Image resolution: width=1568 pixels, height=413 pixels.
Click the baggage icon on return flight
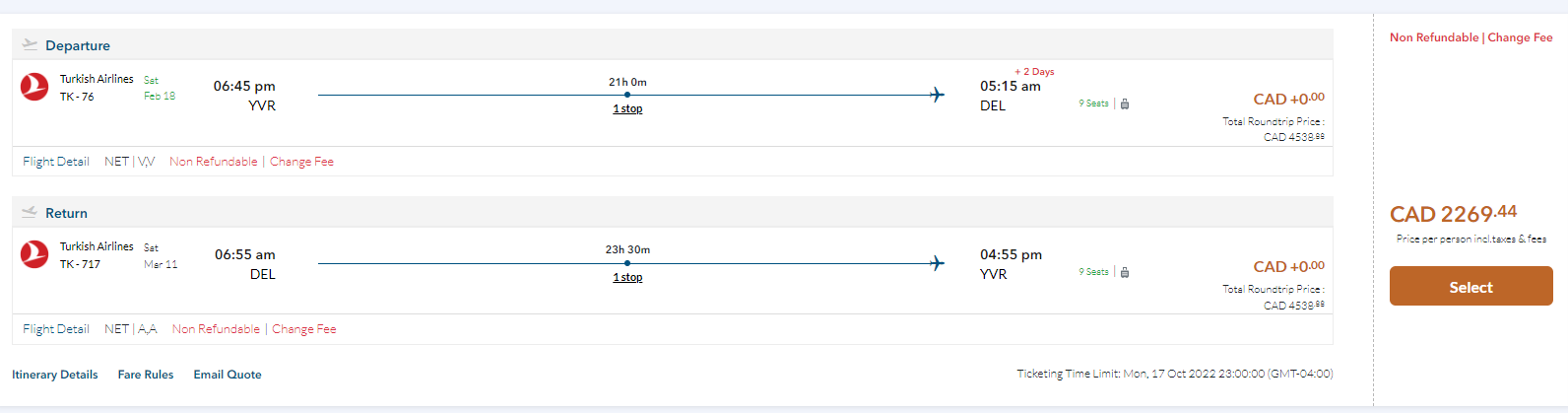click(1125, 272)
